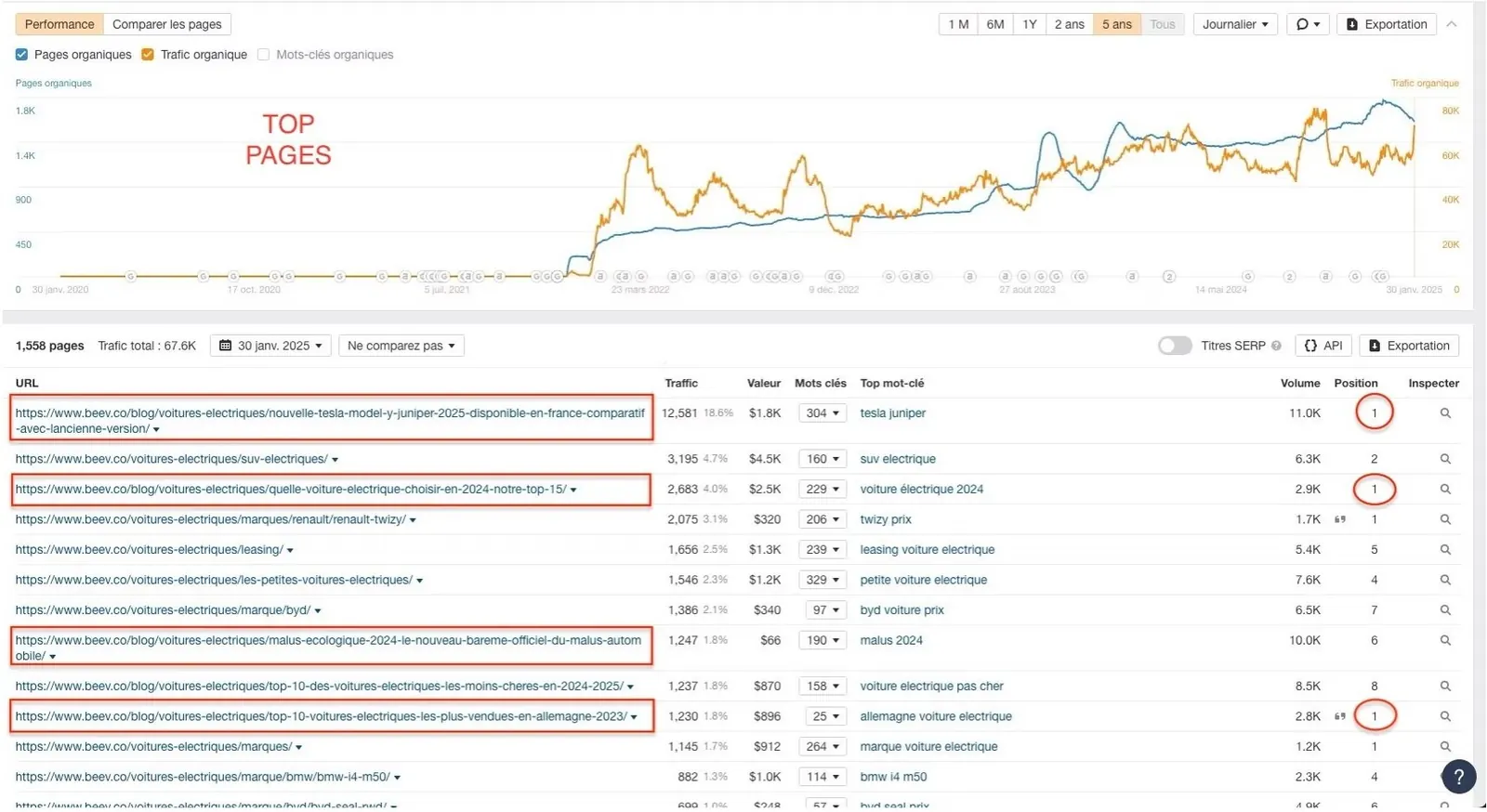1487x812 pixels.
Task: Expand the 329 keywords dropdown
Action: [x=822, y=580]
